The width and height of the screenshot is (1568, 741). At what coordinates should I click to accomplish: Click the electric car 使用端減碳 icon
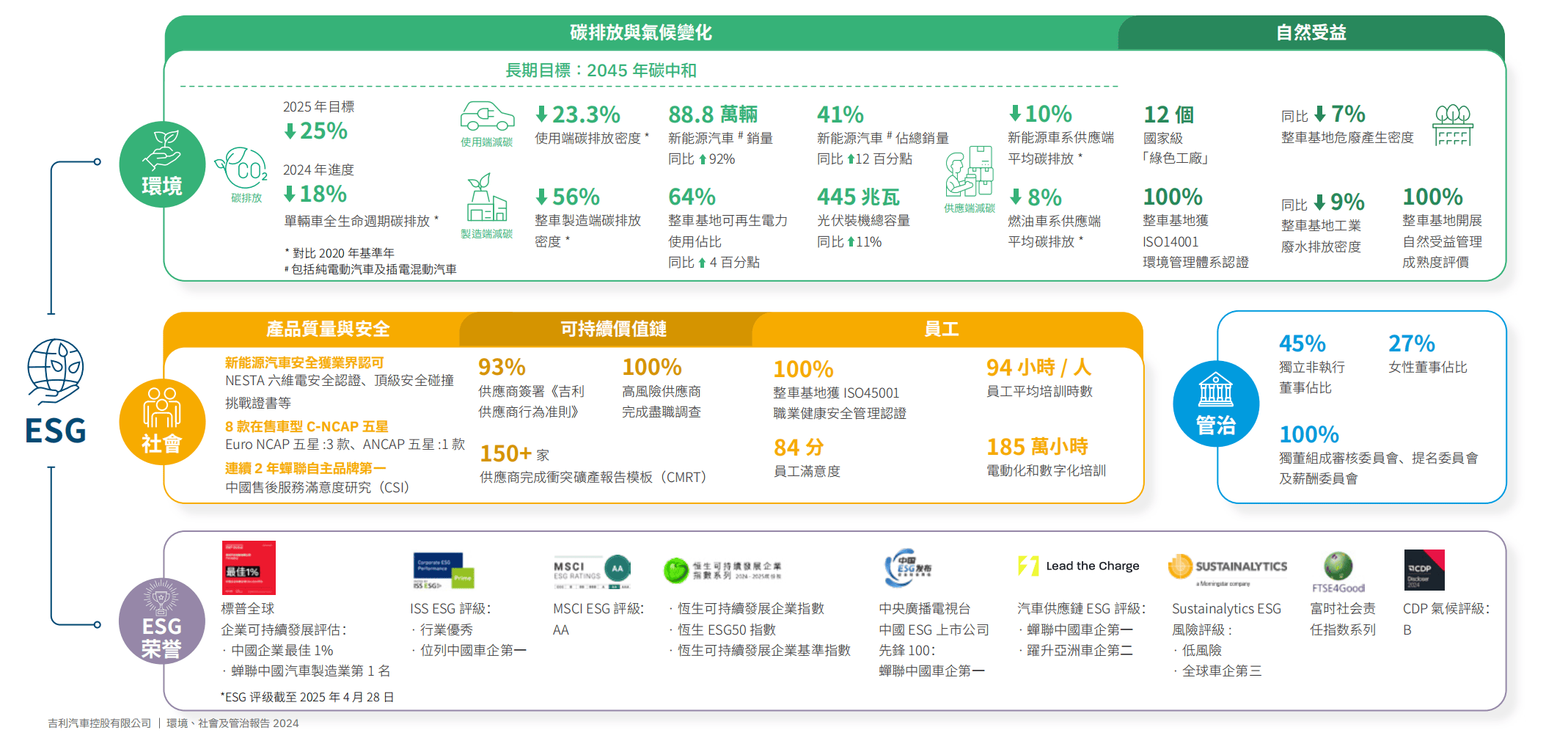(487, 117)
